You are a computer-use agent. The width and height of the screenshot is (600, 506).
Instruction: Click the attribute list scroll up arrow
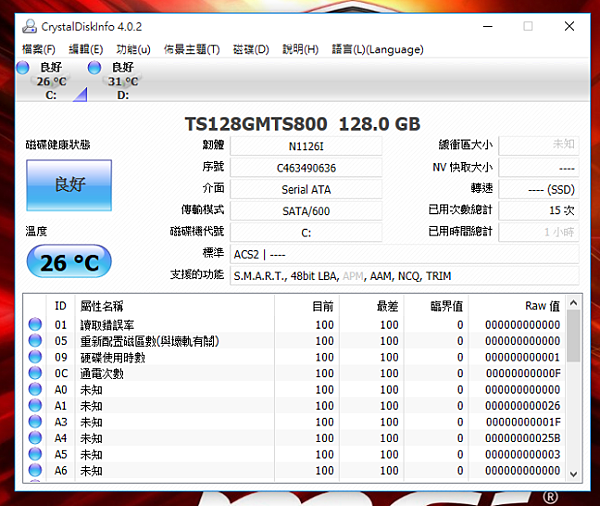[x=573, y=303]
